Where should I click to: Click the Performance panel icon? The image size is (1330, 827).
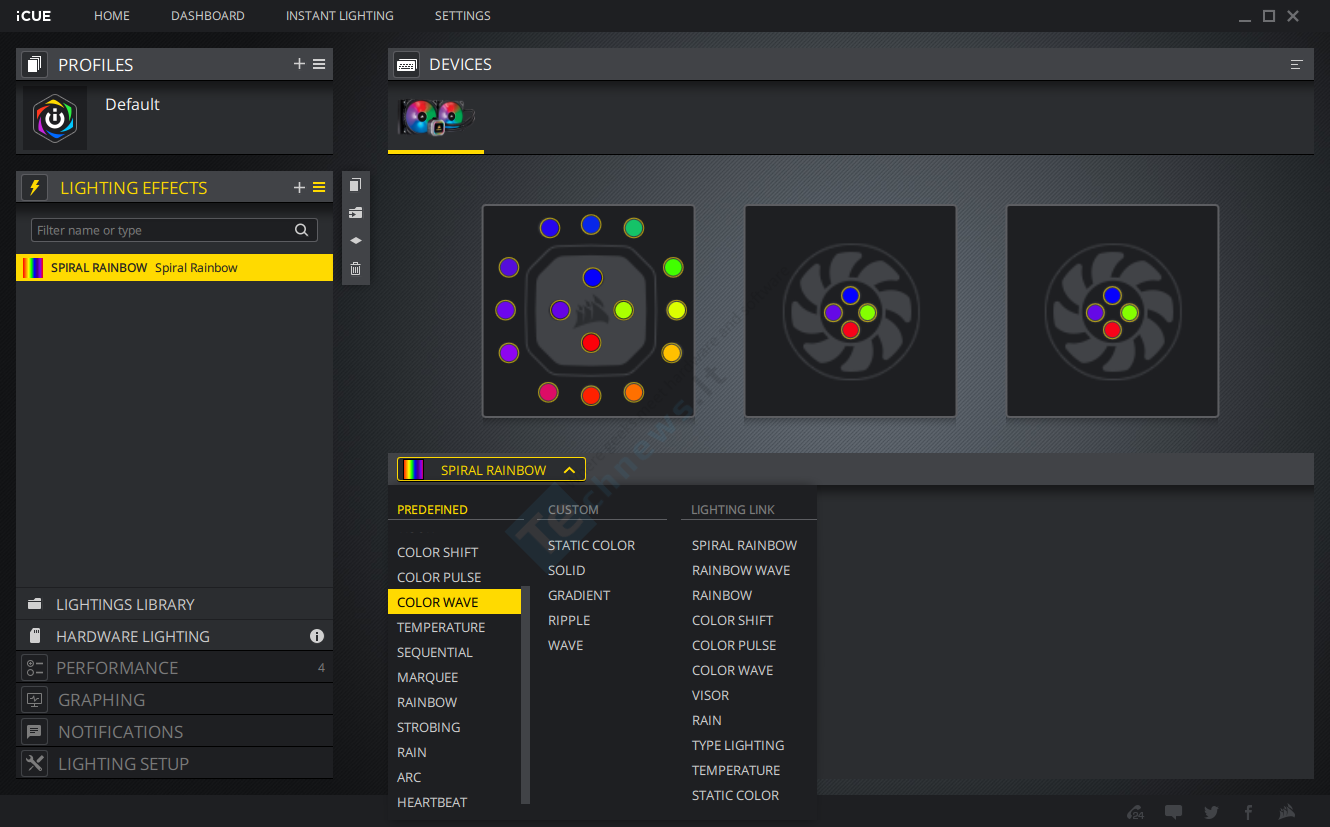coord(35,668)
